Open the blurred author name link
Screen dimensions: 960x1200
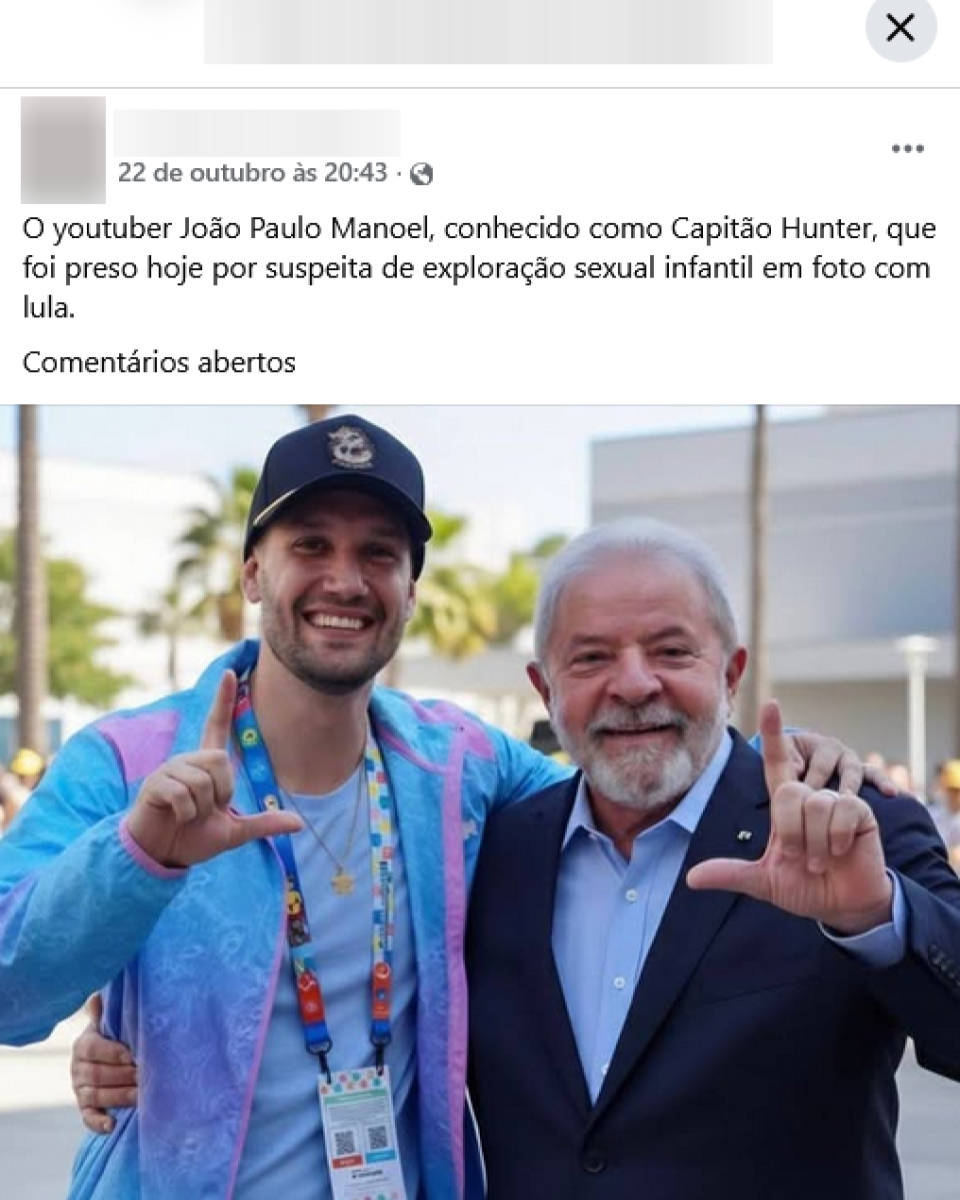pyautogui.click(x=257, y=132)
